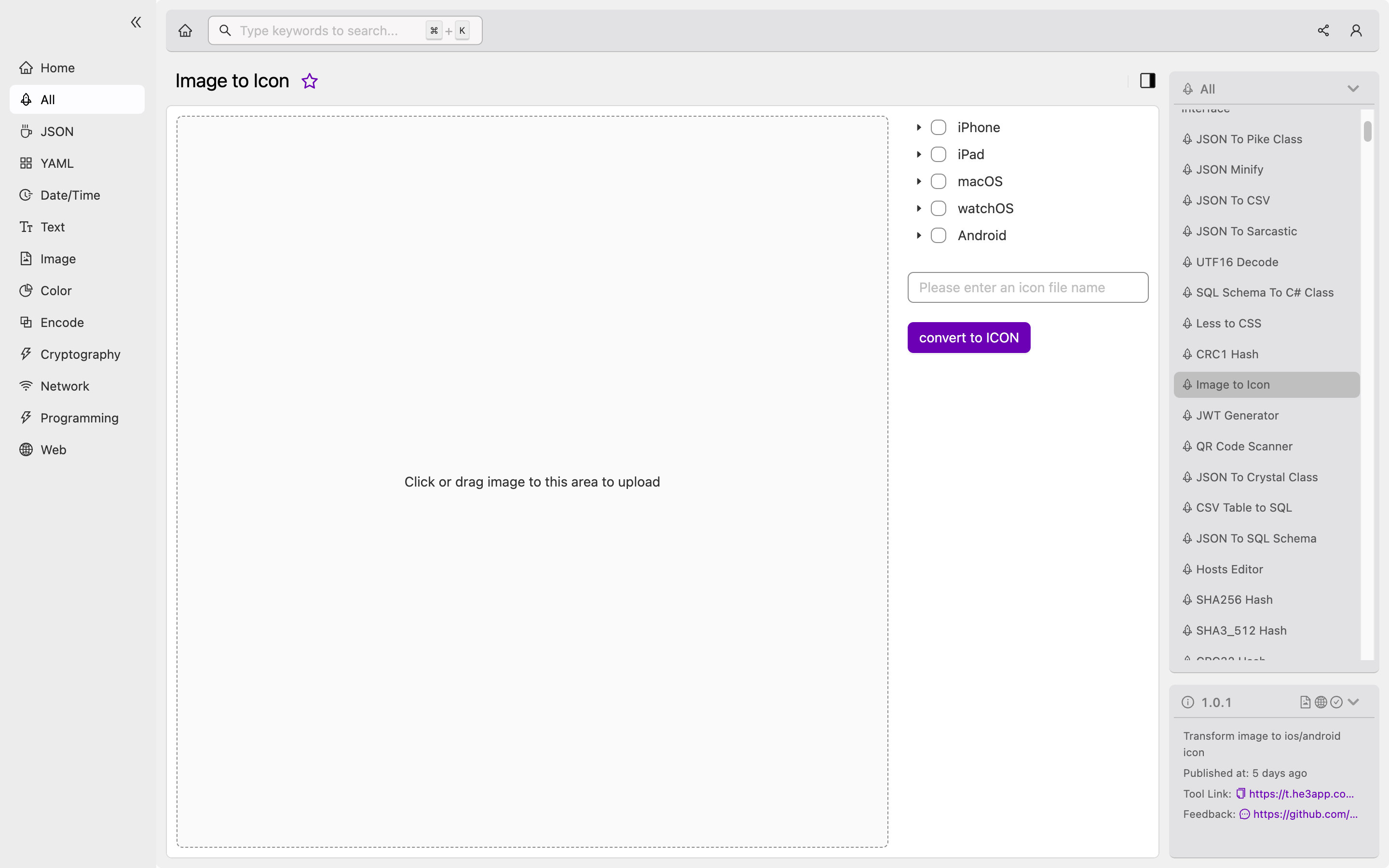Image resolution: width=1389 pixels, height=868 pixels.
Task: Expand the iPhone icon size options
Action: coord(918,127)
